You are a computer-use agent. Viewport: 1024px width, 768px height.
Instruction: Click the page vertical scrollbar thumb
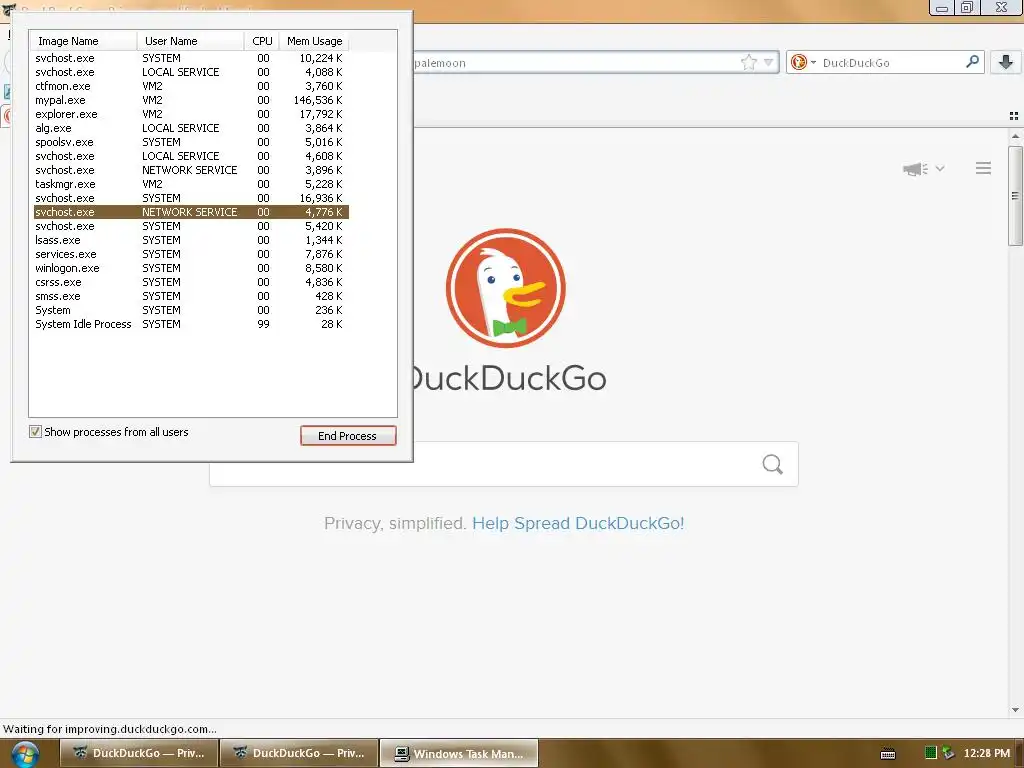tap(1015, 196)
